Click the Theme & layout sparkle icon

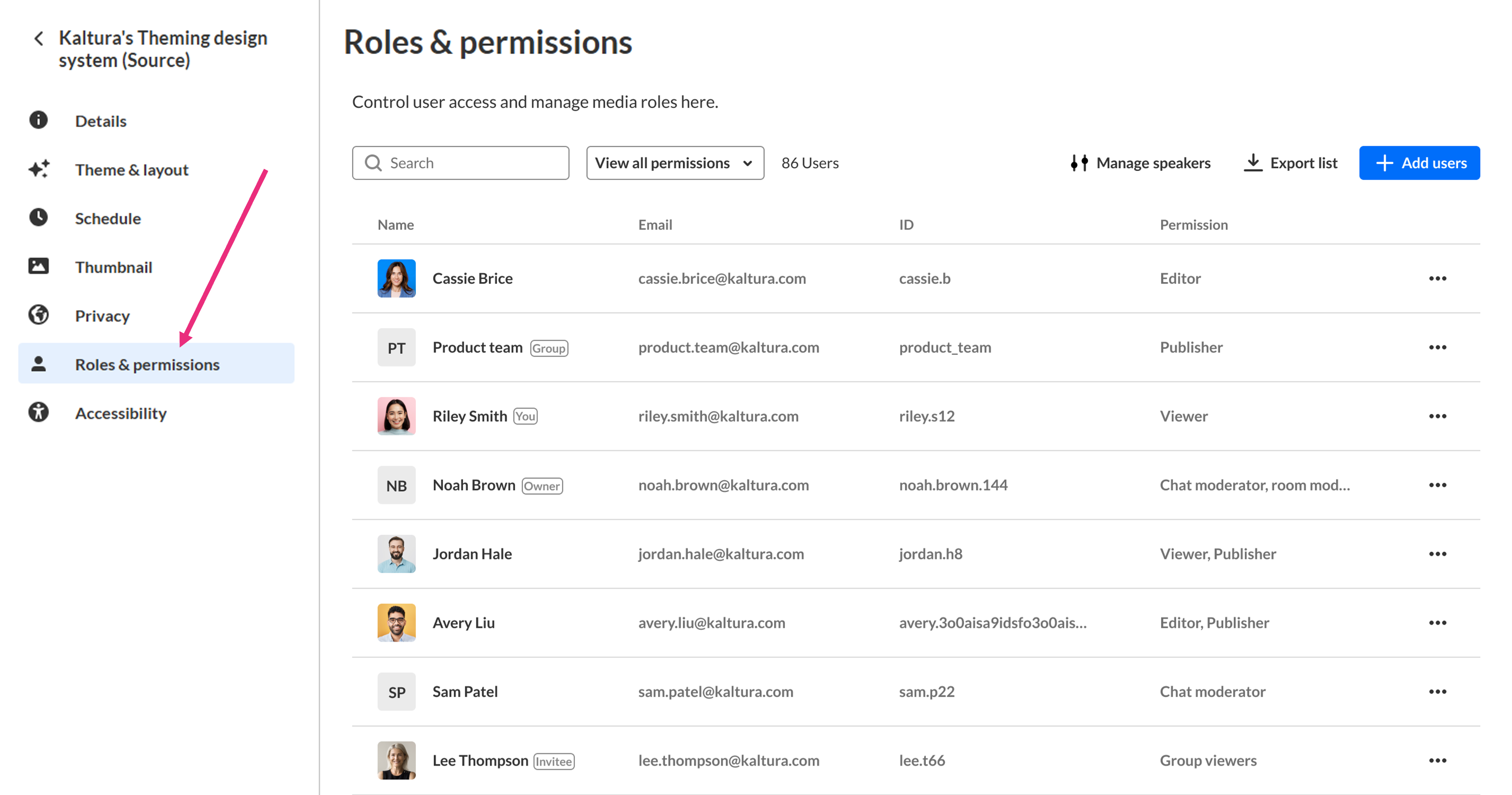point(39,169)
